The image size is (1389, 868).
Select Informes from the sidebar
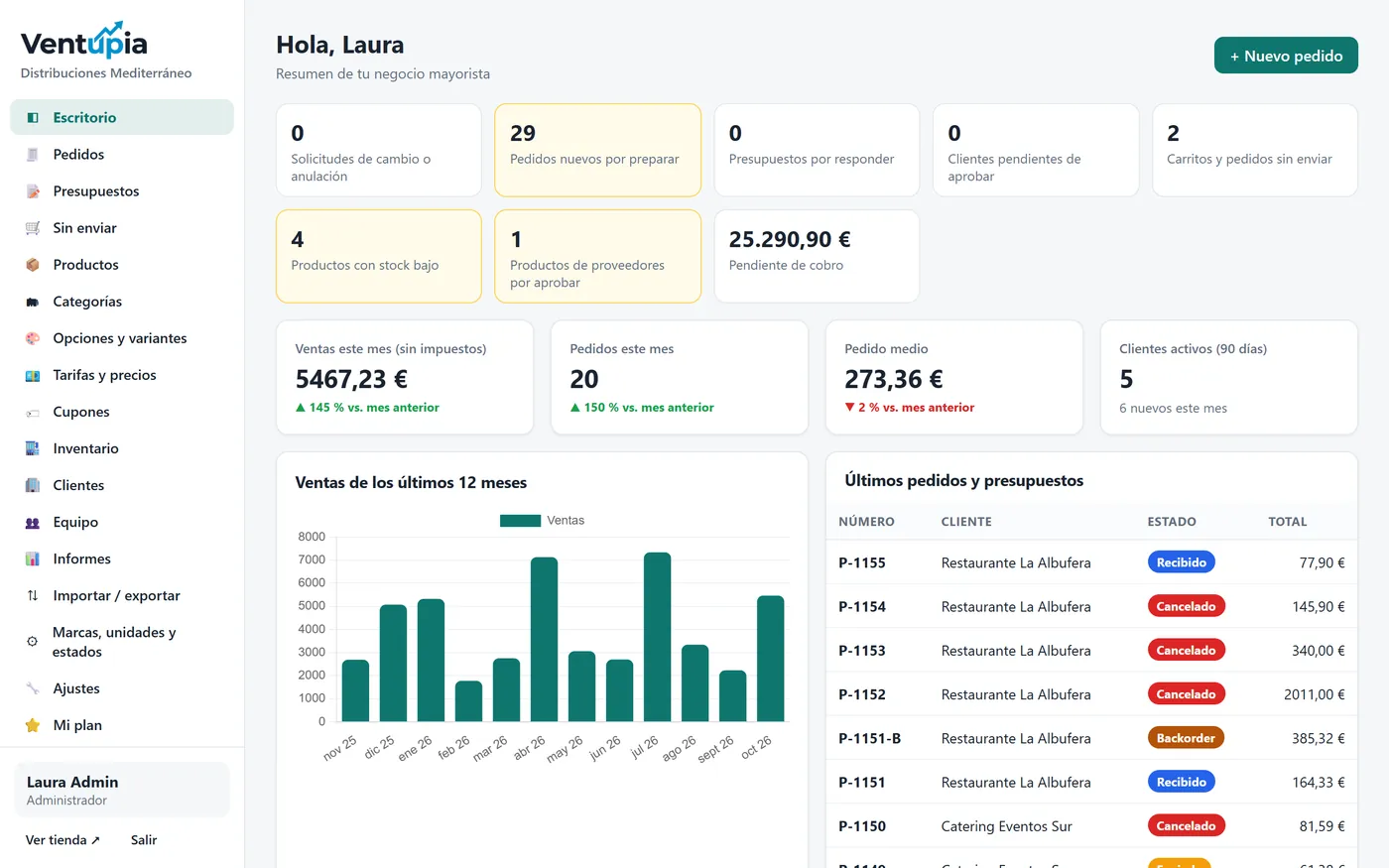pos(122,558)
